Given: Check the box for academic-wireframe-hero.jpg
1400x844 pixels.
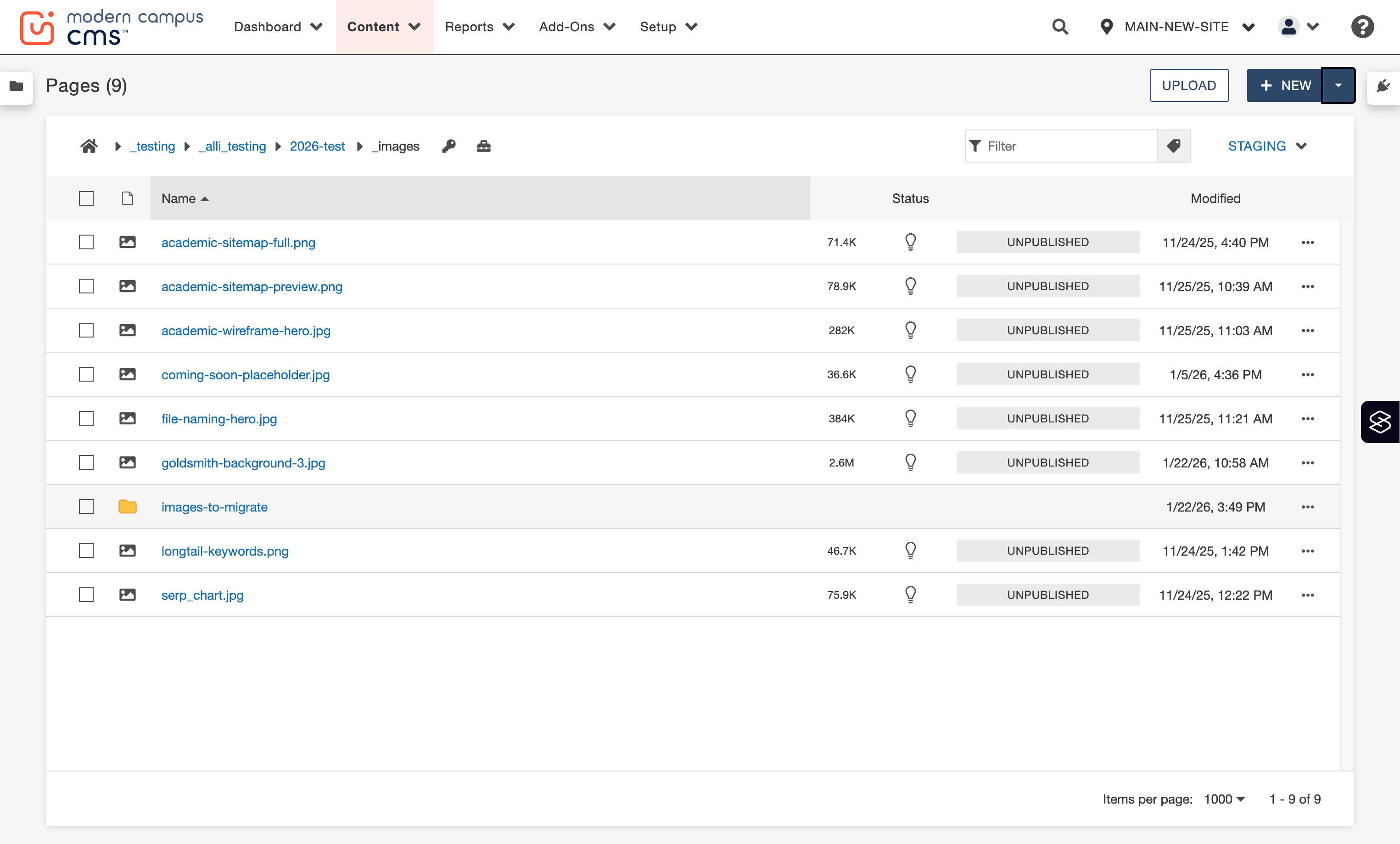Looking at the screenshot, I should click(86, 330).
